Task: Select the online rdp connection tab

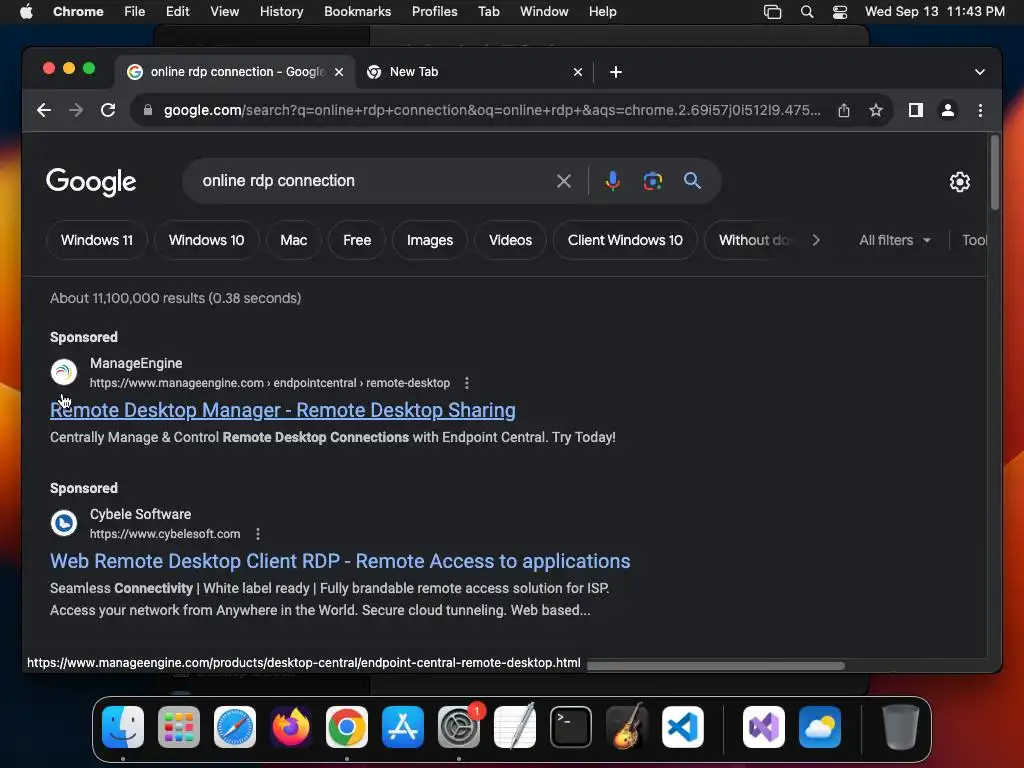Action: coord(235,72)
